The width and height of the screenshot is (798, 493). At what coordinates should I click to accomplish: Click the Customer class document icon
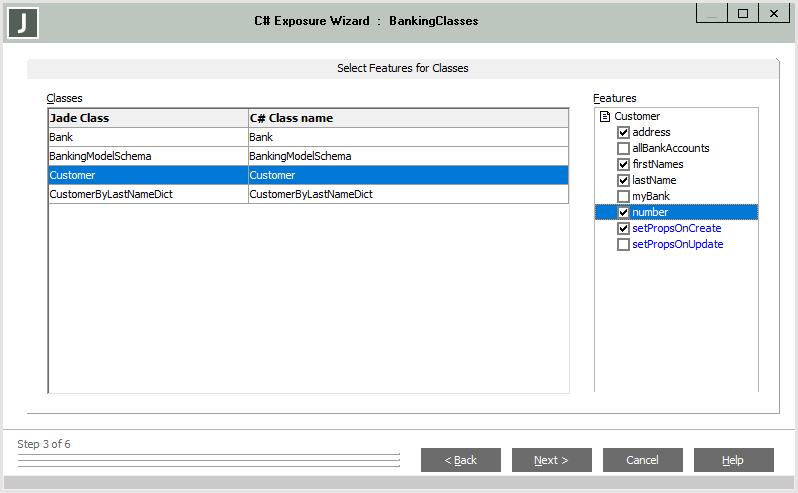coord(604,116)
